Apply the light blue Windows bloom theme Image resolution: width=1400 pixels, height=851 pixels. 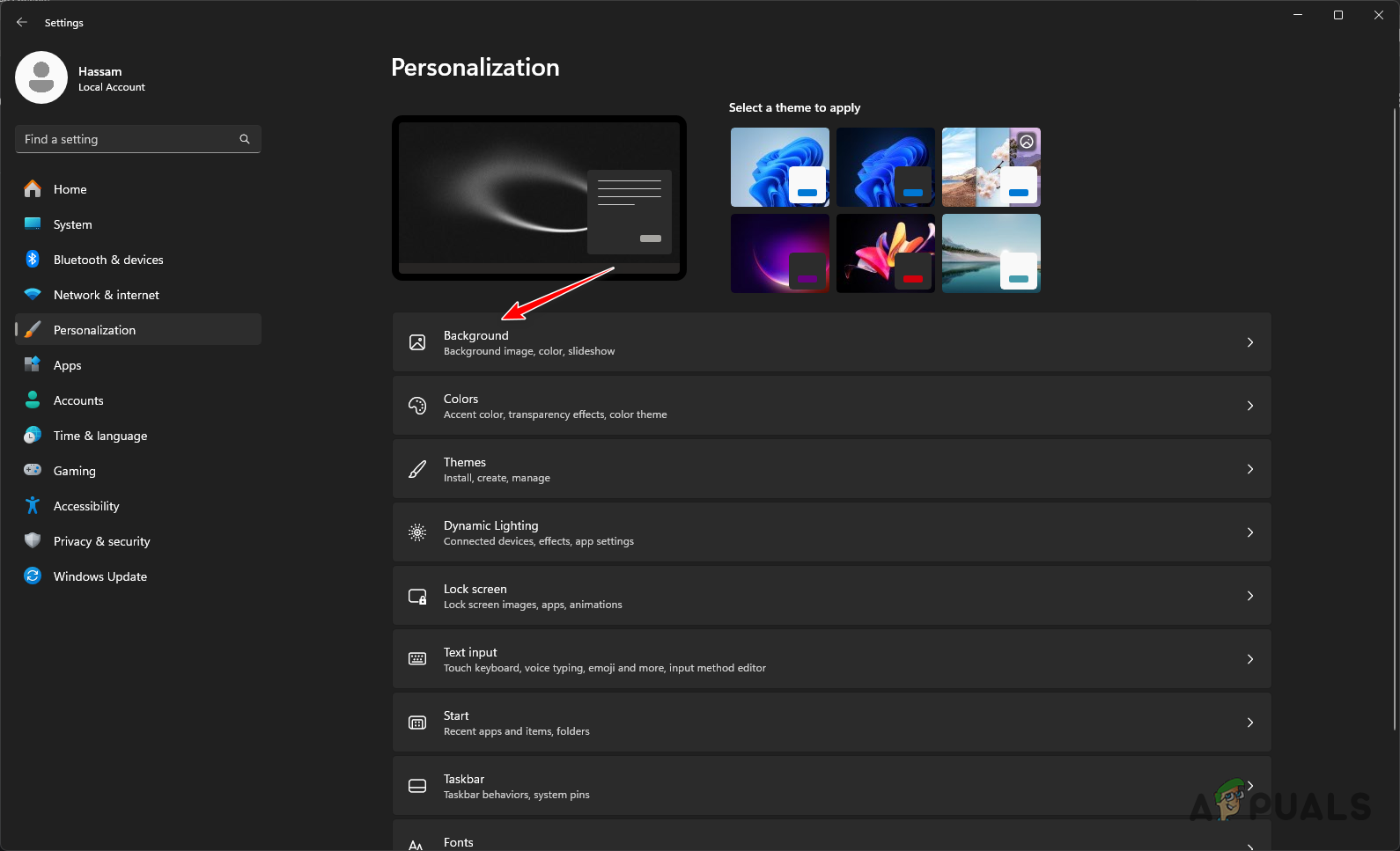pyautogui.click(x=780, y=167)
